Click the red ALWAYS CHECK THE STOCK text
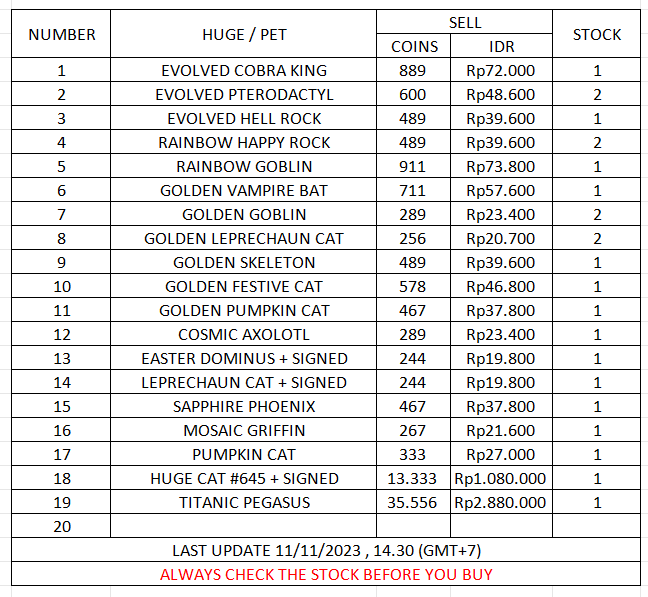 coord(325,574)
